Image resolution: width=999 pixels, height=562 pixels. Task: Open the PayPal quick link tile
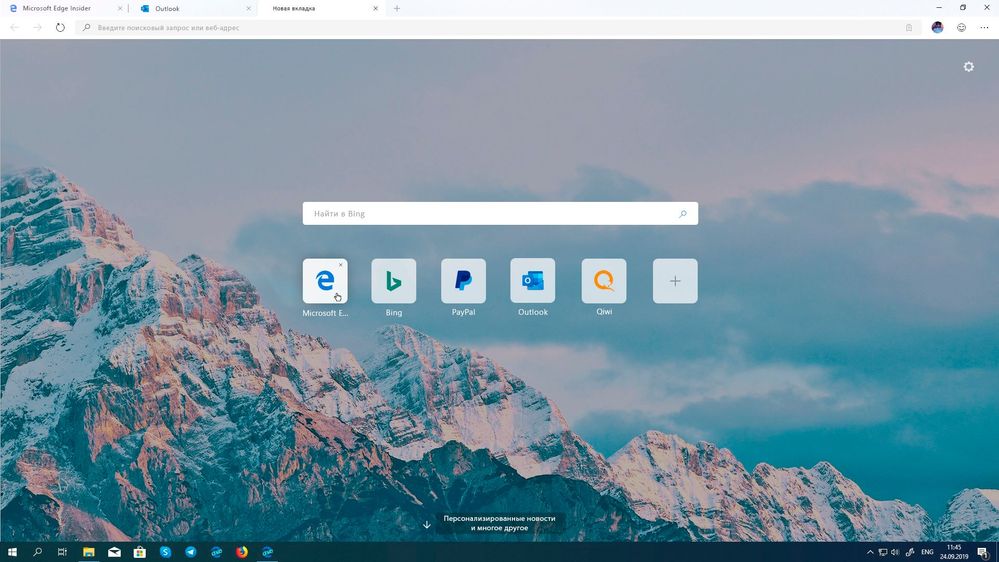463,281
